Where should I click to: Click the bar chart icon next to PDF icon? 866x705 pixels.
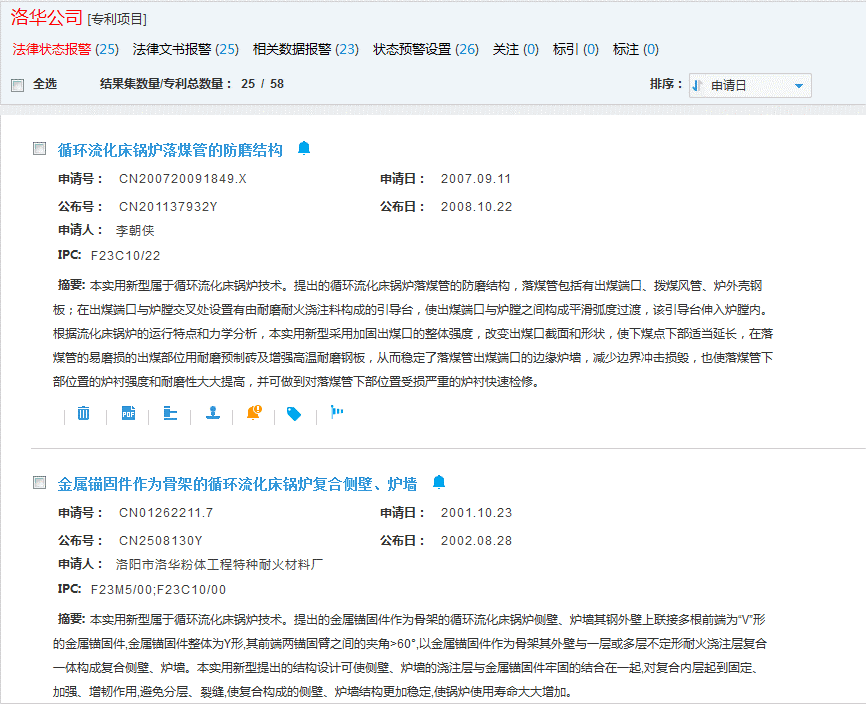point(170,413)
